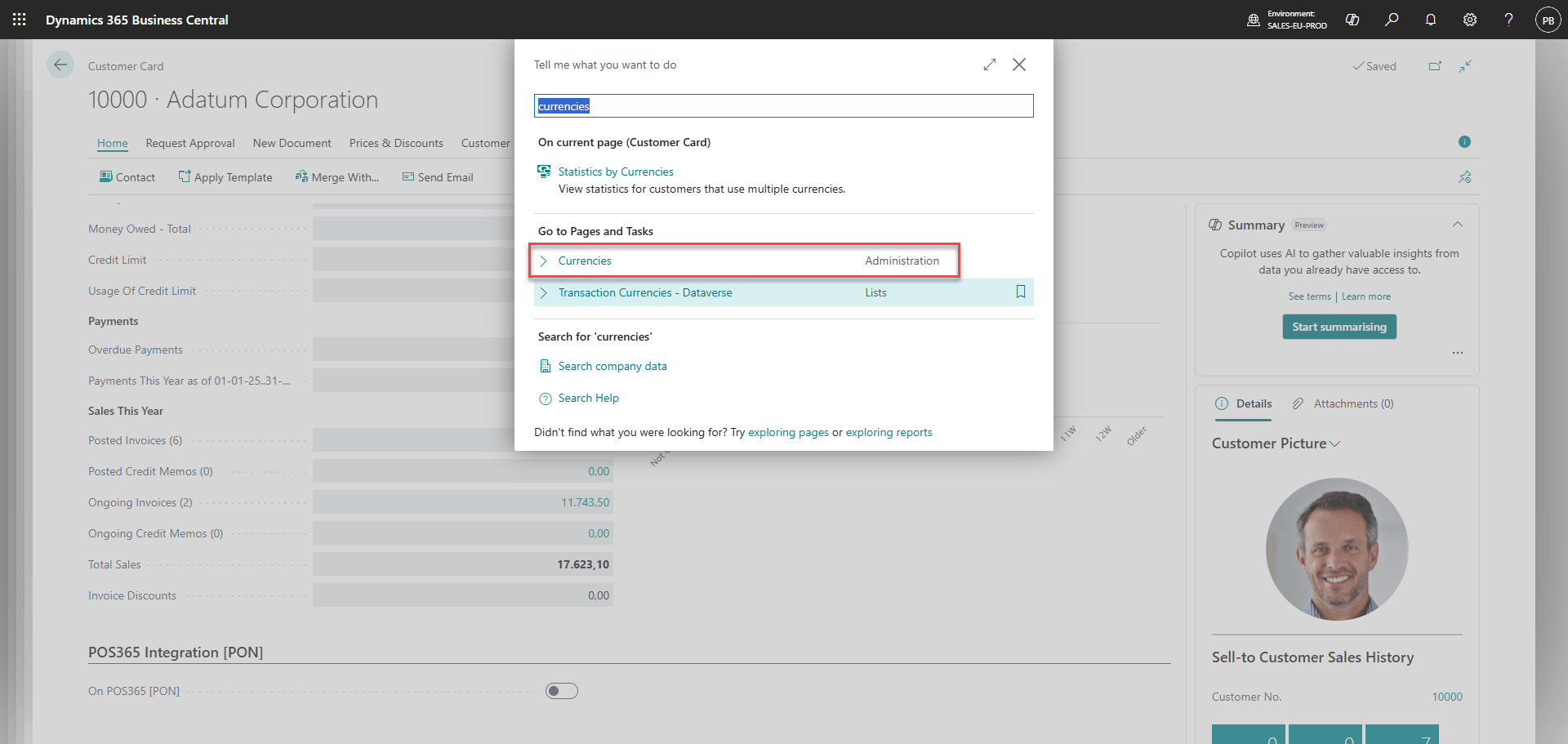Click the Start summarising button

click(x=1339, y=327)
